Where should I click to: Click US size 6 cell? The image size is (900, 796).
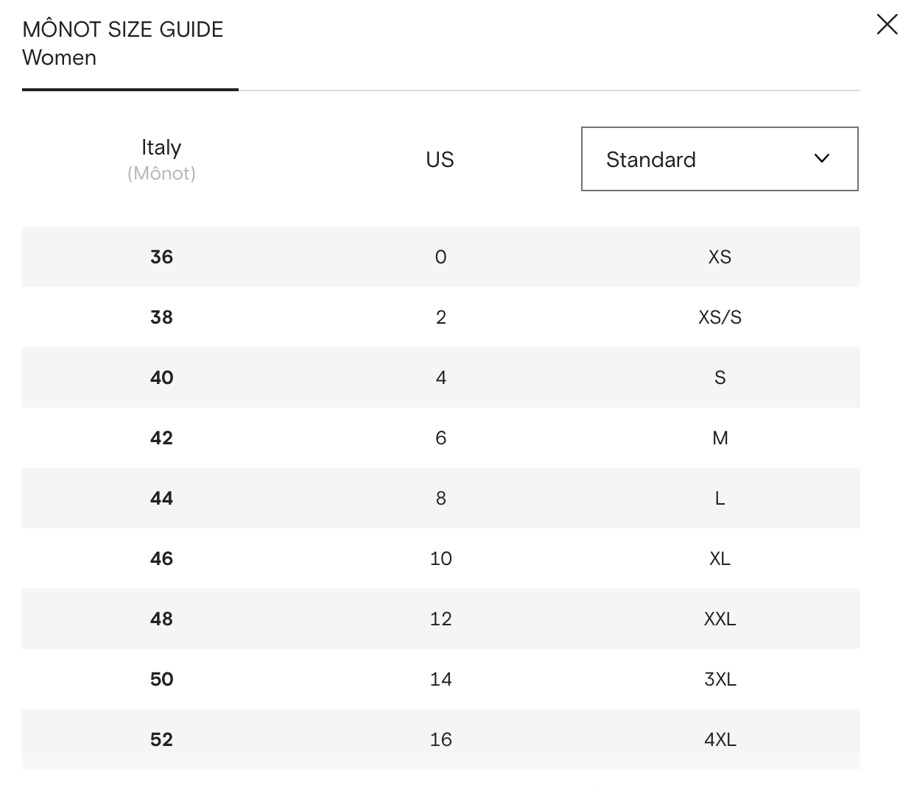(440, 438)
